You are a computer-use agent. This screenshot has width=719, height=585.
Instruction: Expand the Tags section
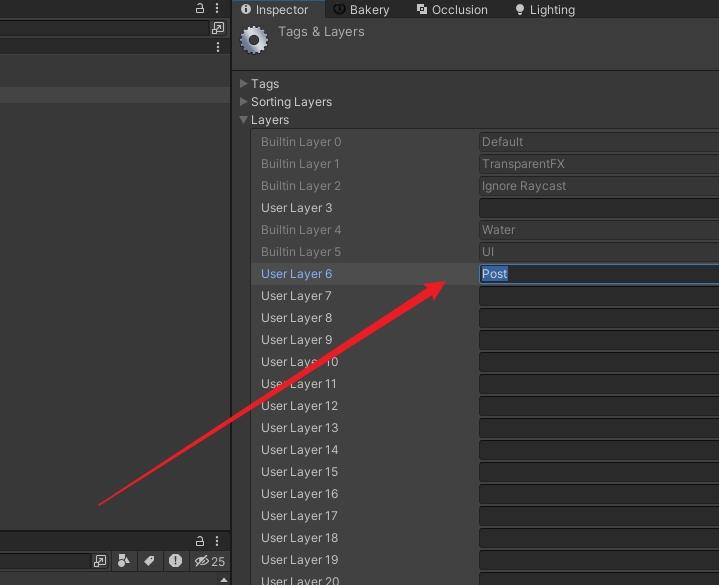pyautogui.click(x=243, y=83)
